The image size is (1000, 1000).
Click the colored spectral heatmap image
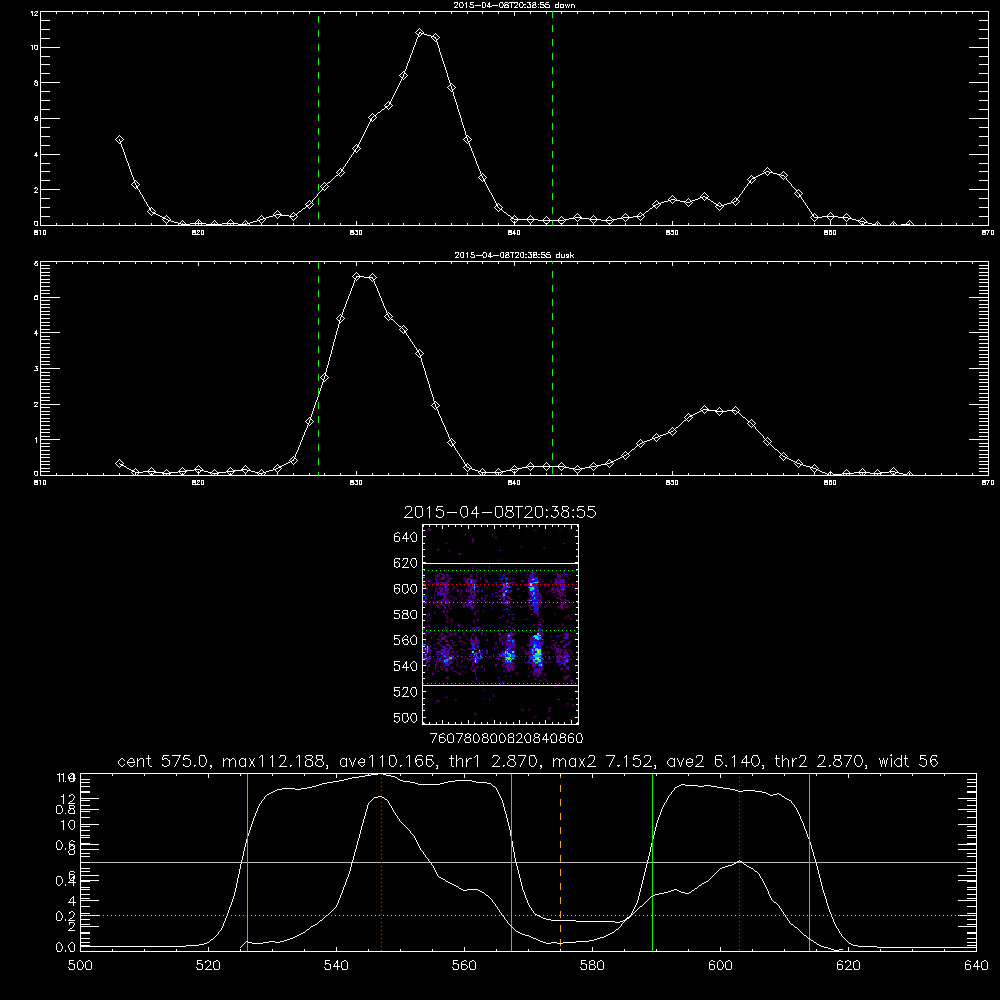[501, 624]
